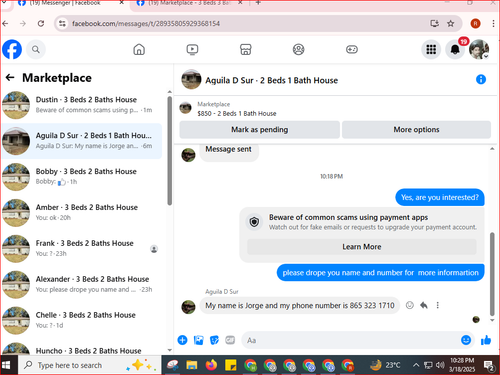Show hidden system tray icons
Screen dimensions: 500x375
click(x=416, y=365)
